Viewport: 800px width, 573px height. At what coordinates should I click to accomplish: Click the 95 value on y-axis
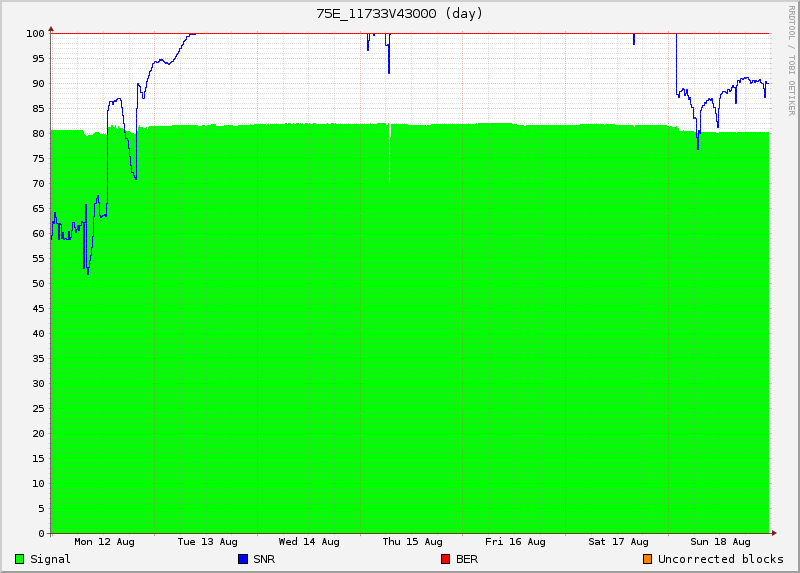coord(38,59)
